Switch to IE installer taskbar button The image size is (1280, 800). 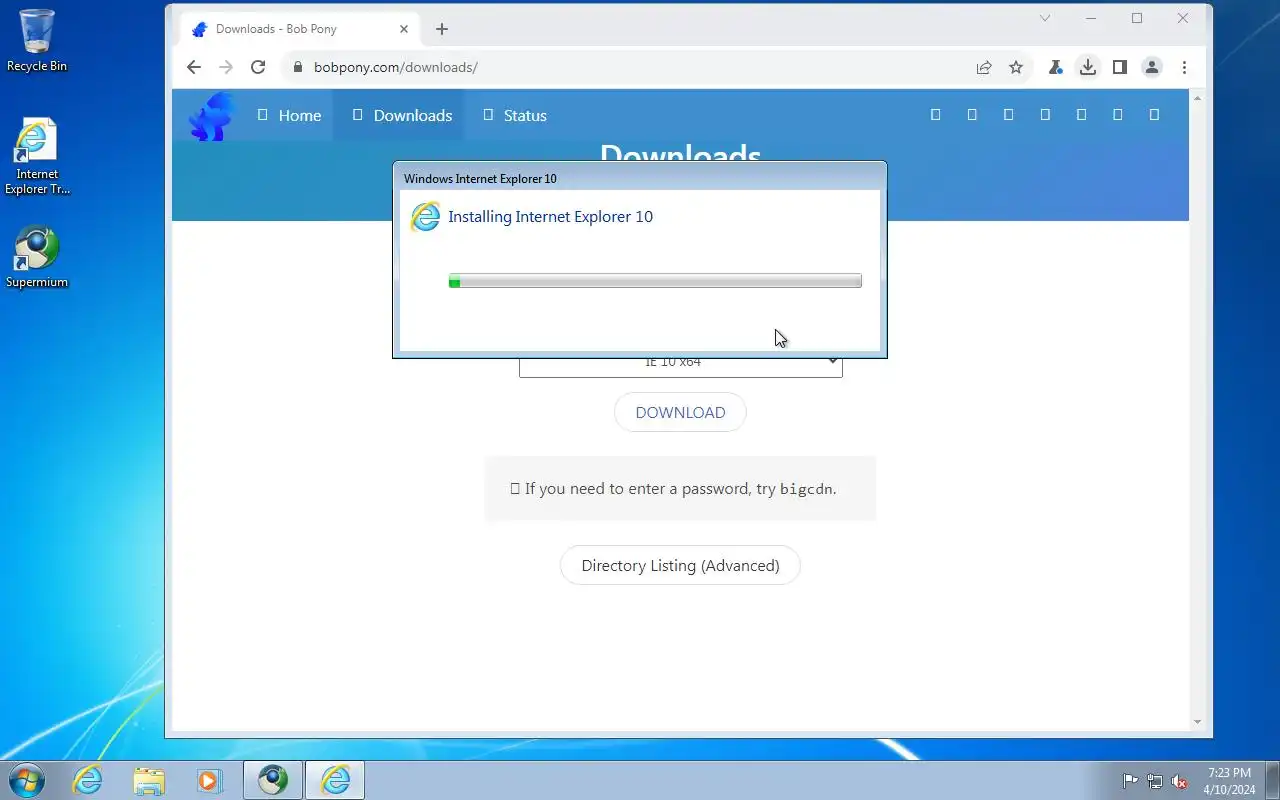point(335,780)
